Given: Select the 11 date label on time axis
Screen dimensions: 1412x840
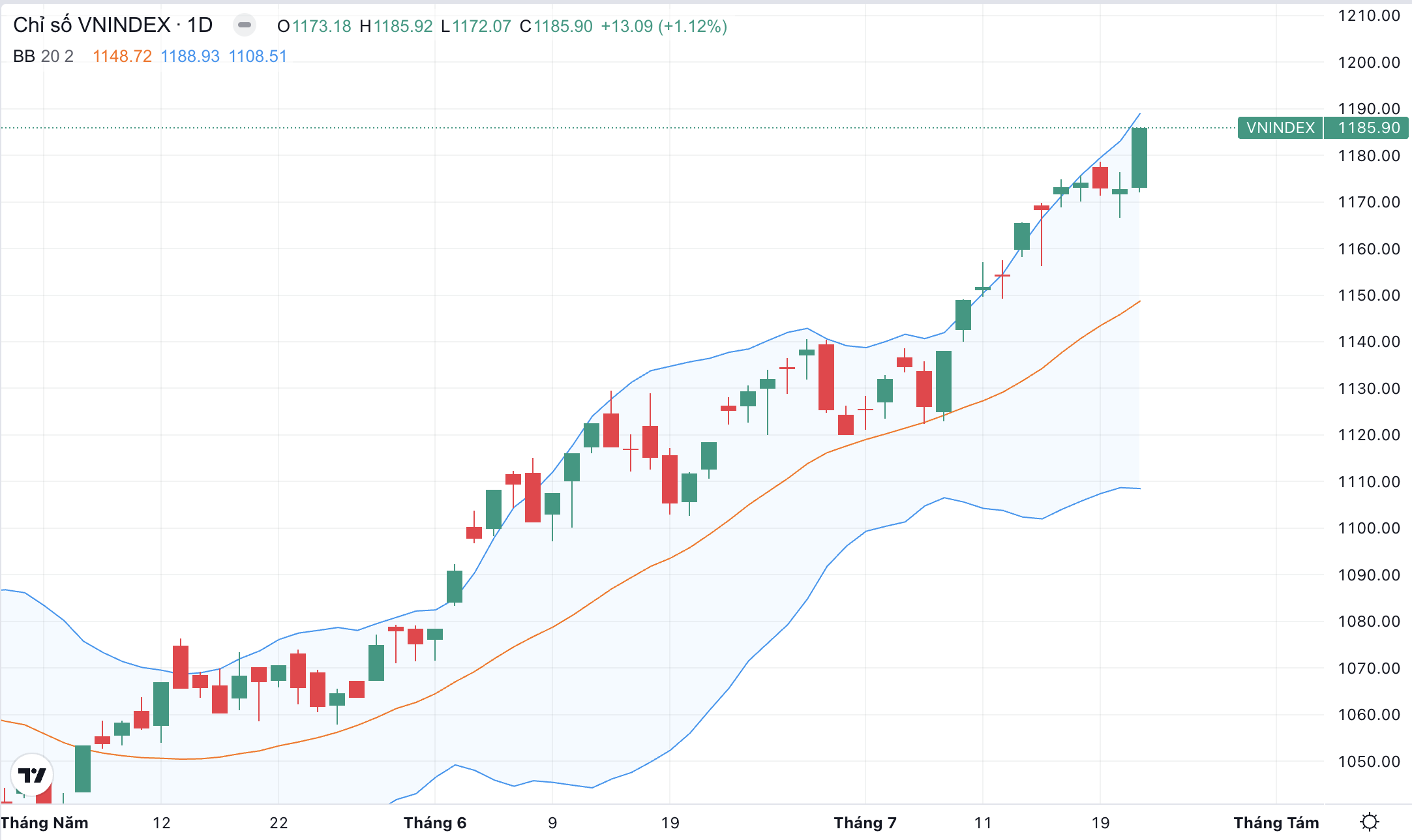Looking at the screenshot, I should coord(983,822).
